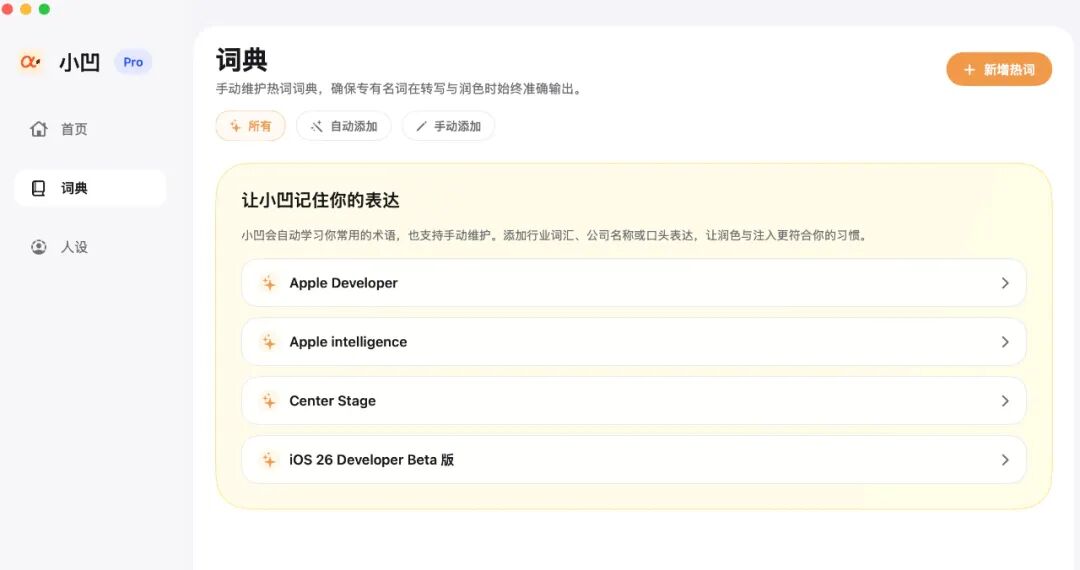Click the sparkle icon next to Apple intelligence
The height and width of the screenshot is (570, 1080).
[x=268, y=342]
